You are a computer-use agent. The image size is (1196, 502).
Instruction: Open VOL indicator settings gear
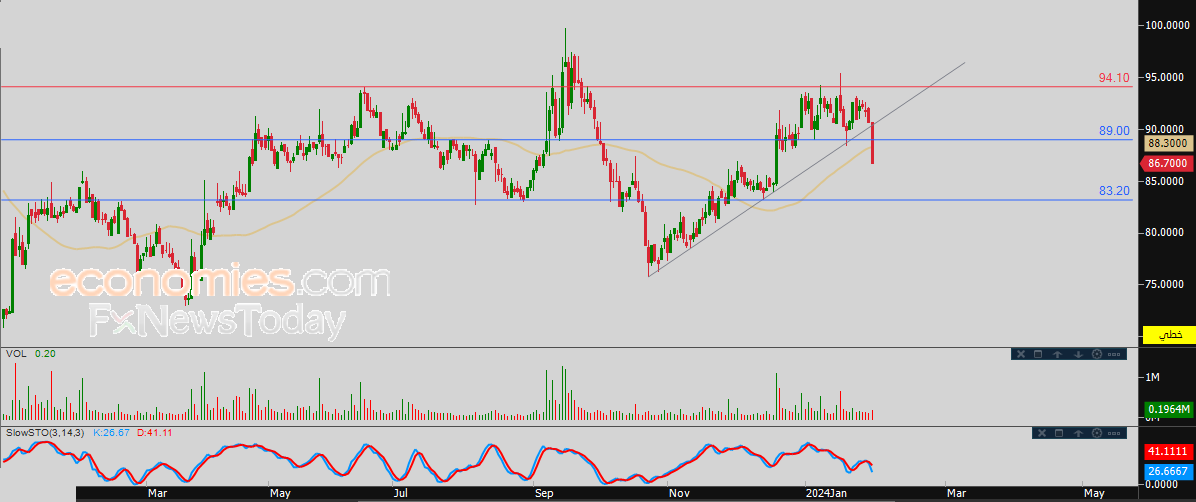[1097, 354]
